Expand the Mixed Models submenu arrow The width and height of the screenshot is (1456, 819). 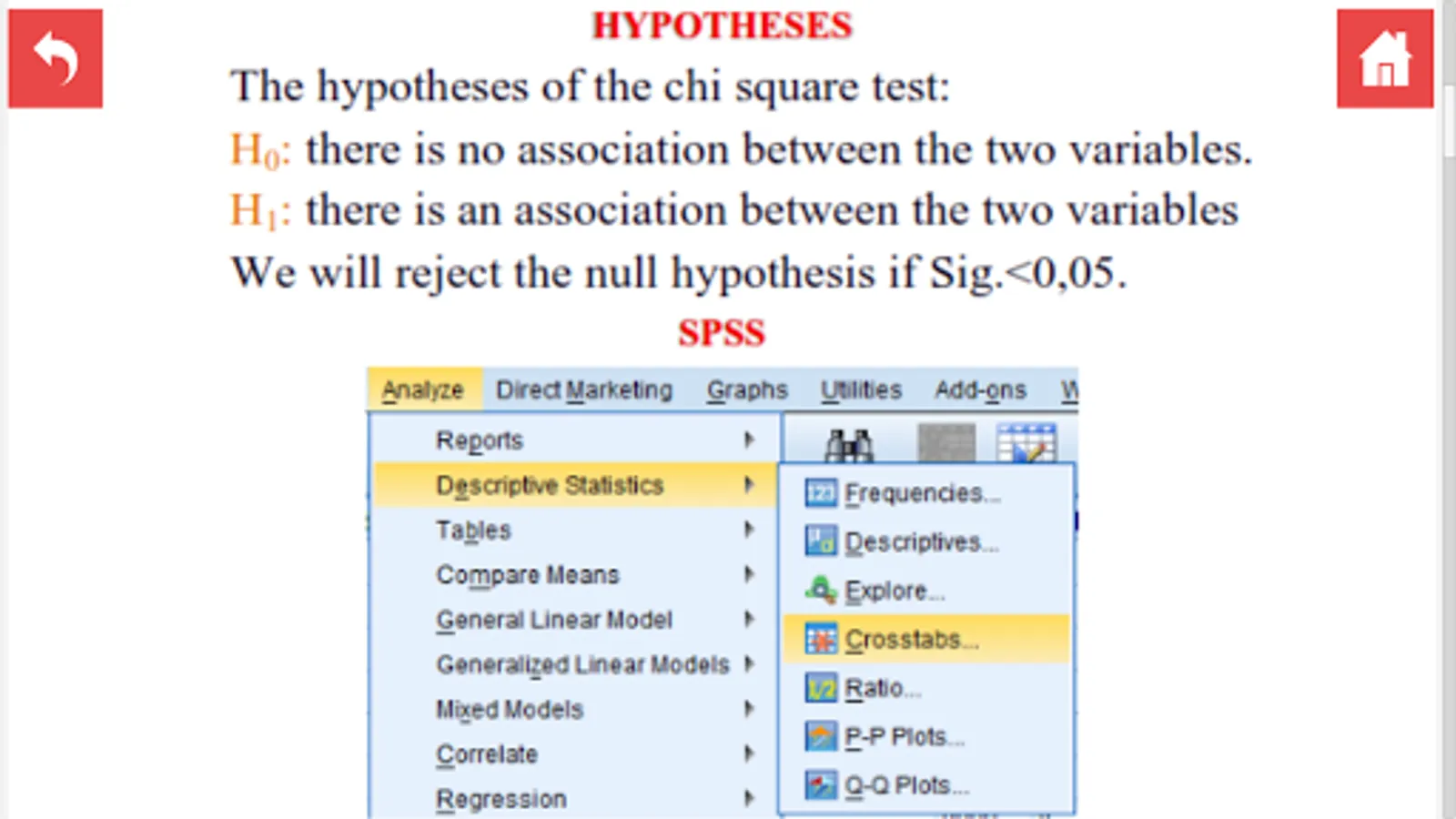749,709
